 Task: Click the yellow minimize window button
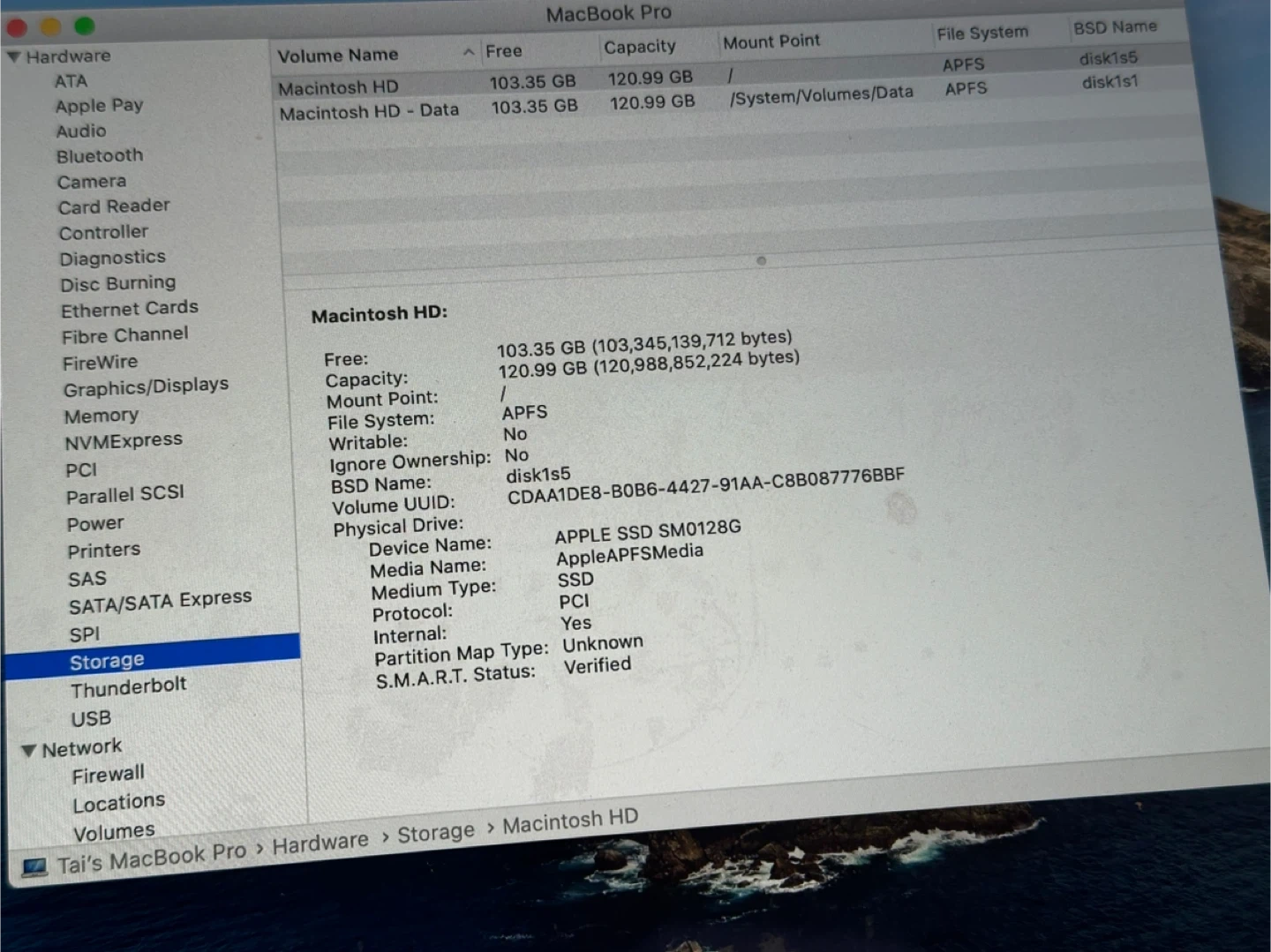tap(51, 26)
